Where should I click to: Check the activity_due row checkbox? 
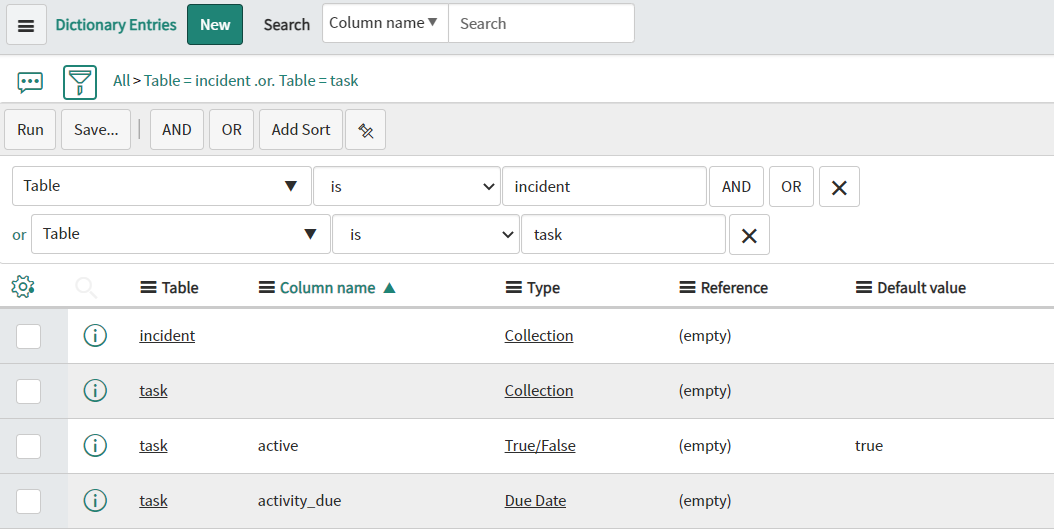point(28,501)
